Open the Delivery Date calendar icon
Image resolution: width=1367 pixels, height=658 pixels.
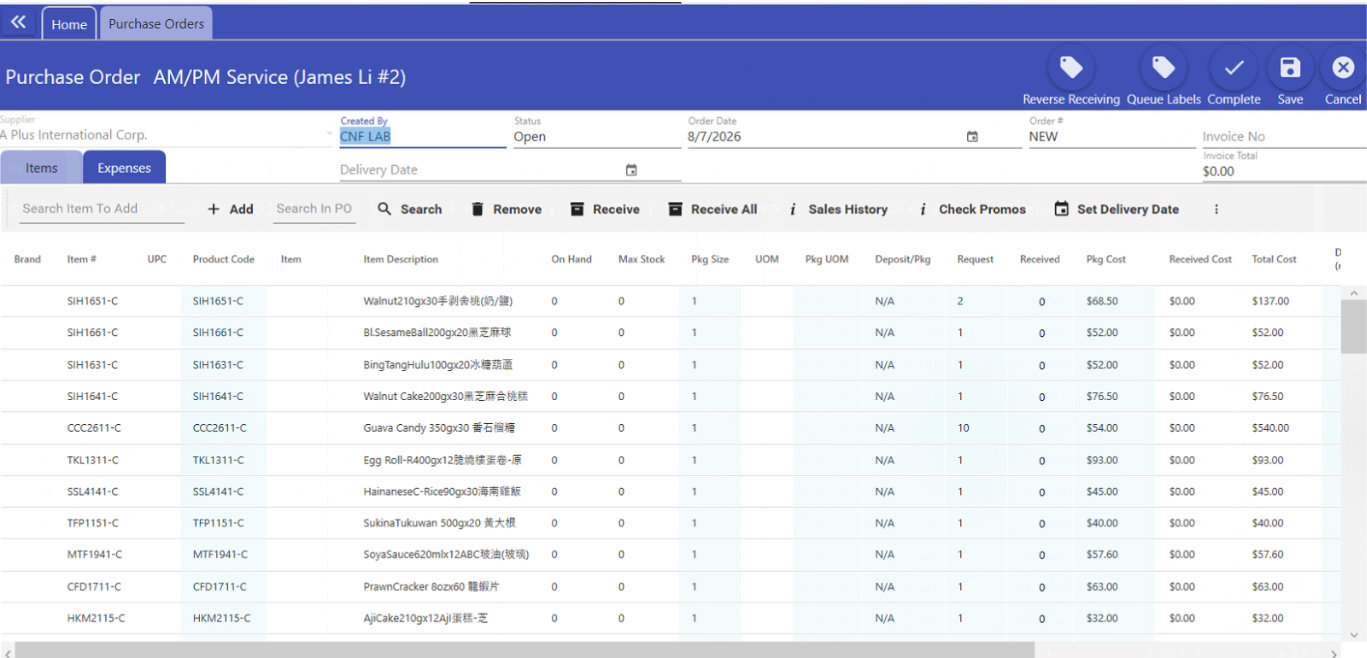coord(631,170)
